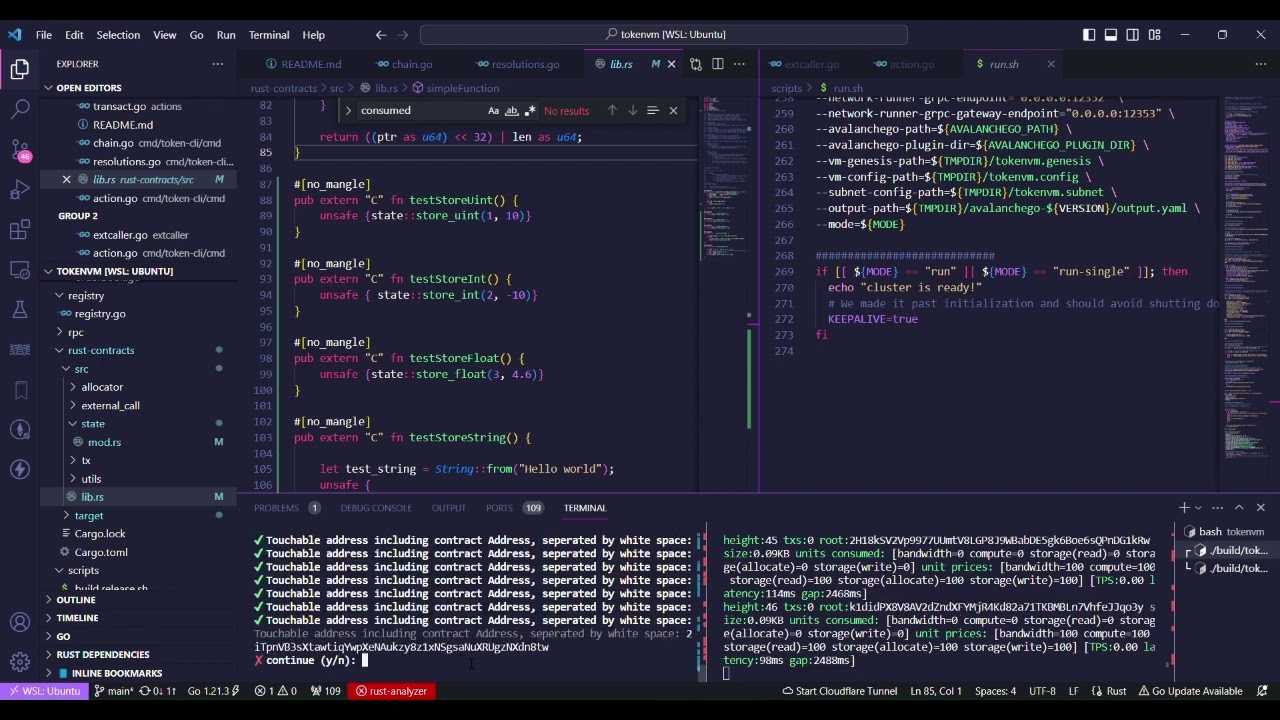Open the Accounts menu icon
The height and width of the screenshot is (720, 1280).
(20, 622)
